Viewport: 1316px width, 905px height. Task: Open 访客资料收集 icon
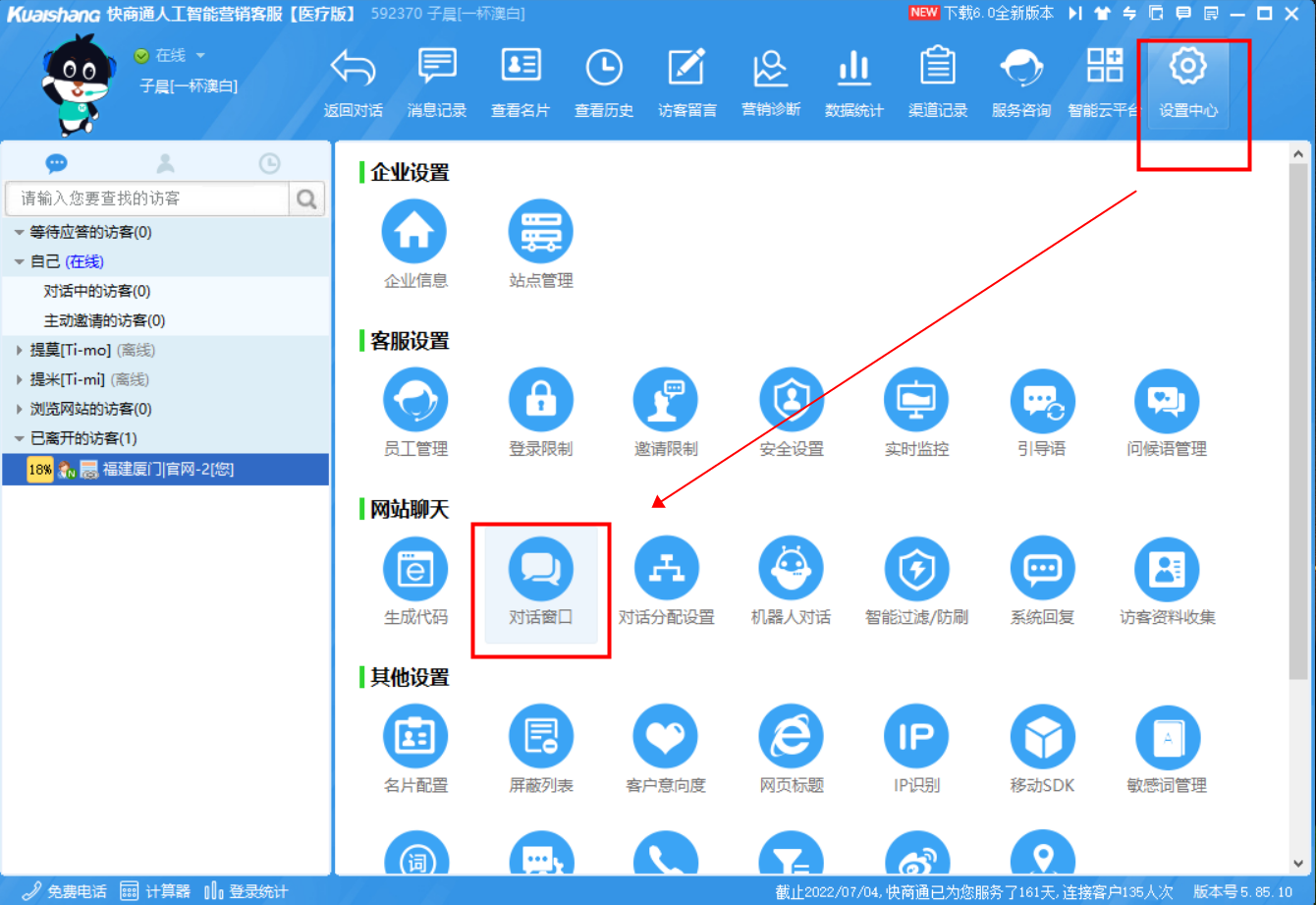(x=1167, y=568)
